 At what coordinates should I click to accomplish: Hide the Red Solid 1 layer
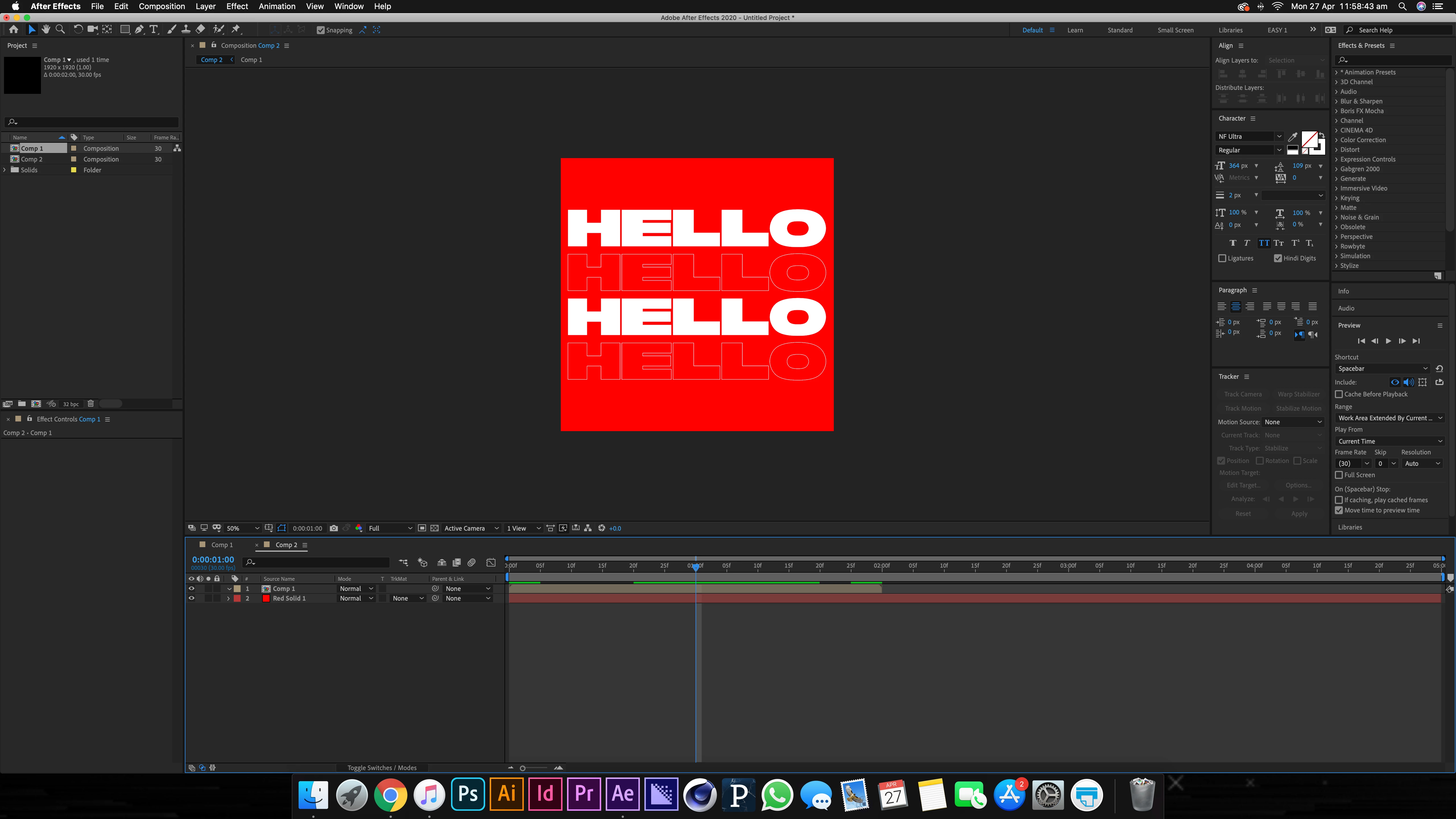[191, 598]
